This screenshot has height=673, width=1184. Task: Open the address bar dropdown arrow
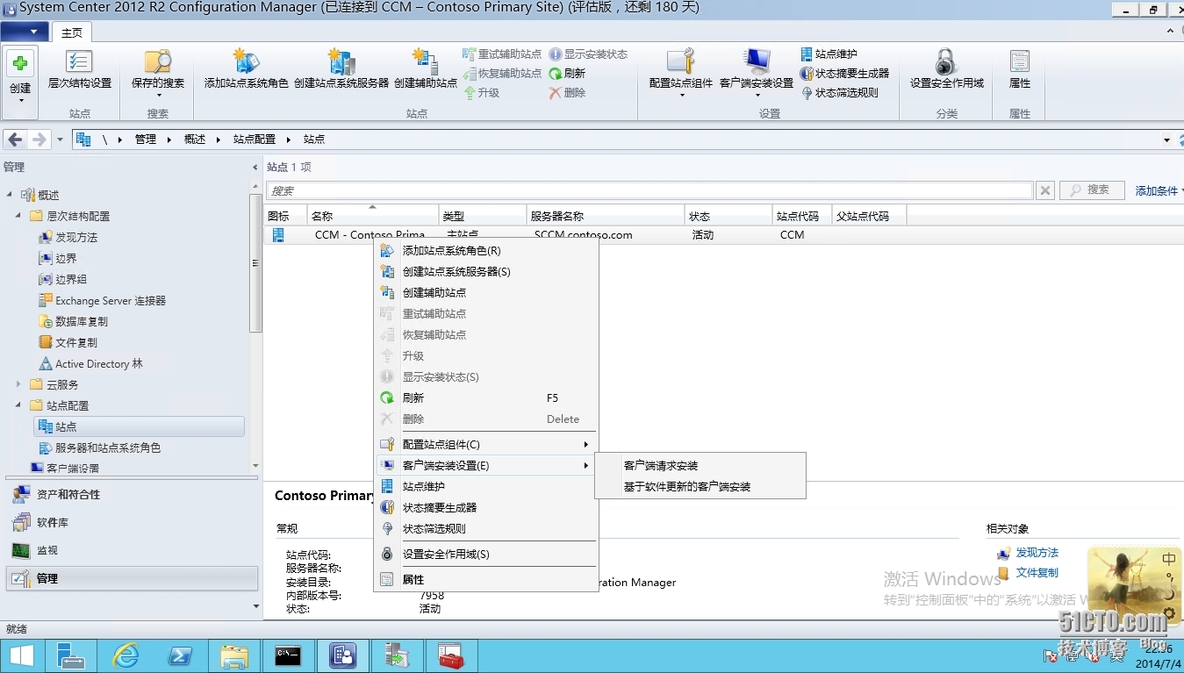(1167, 140)
